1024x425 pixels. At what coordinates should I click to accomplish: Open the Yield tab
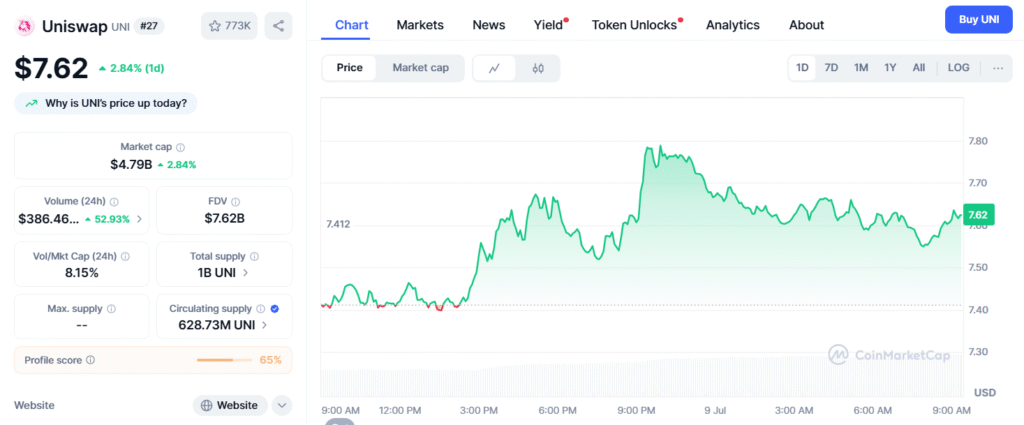549,25
